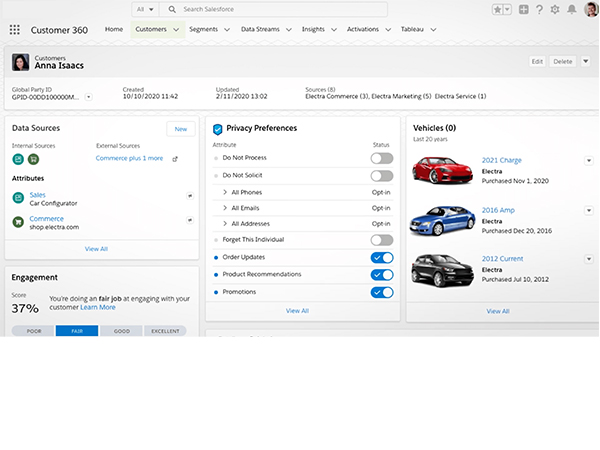The height and width of the screenshot is (450, 600).
Task: Click the Anna Isaacs profile photo
Action: coord(20,62)
